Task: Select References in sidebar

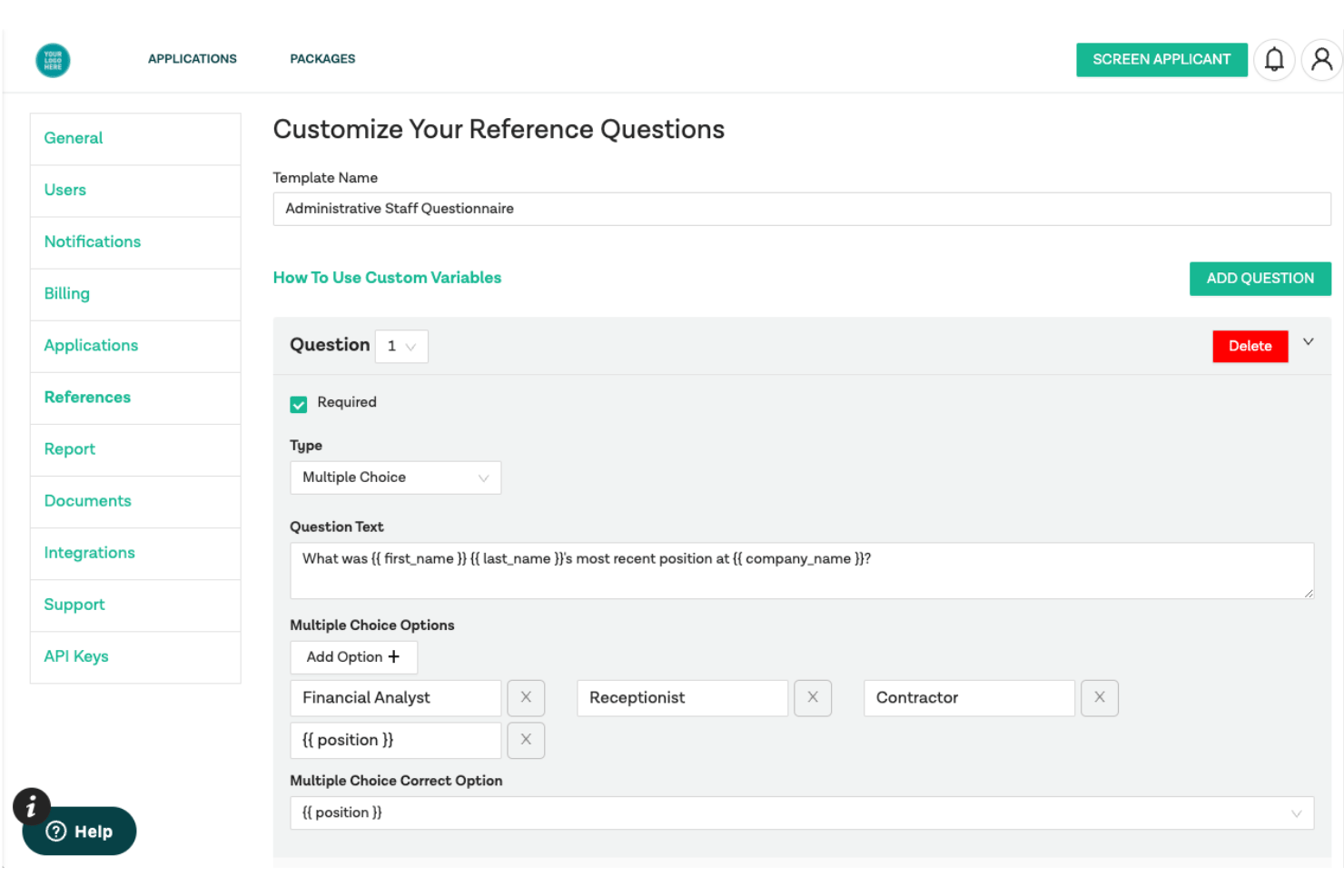Action: (x=135, y=398)
